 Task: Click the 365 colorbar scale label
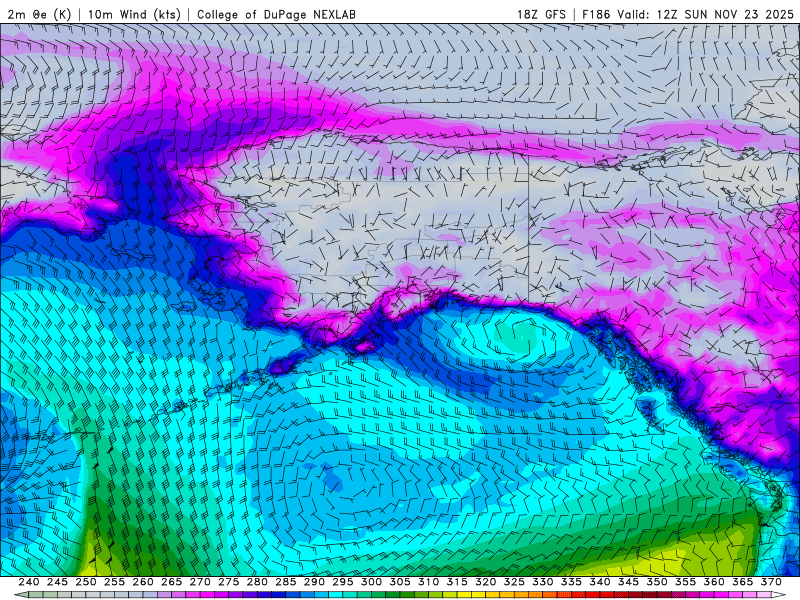(x=743, y=582)
